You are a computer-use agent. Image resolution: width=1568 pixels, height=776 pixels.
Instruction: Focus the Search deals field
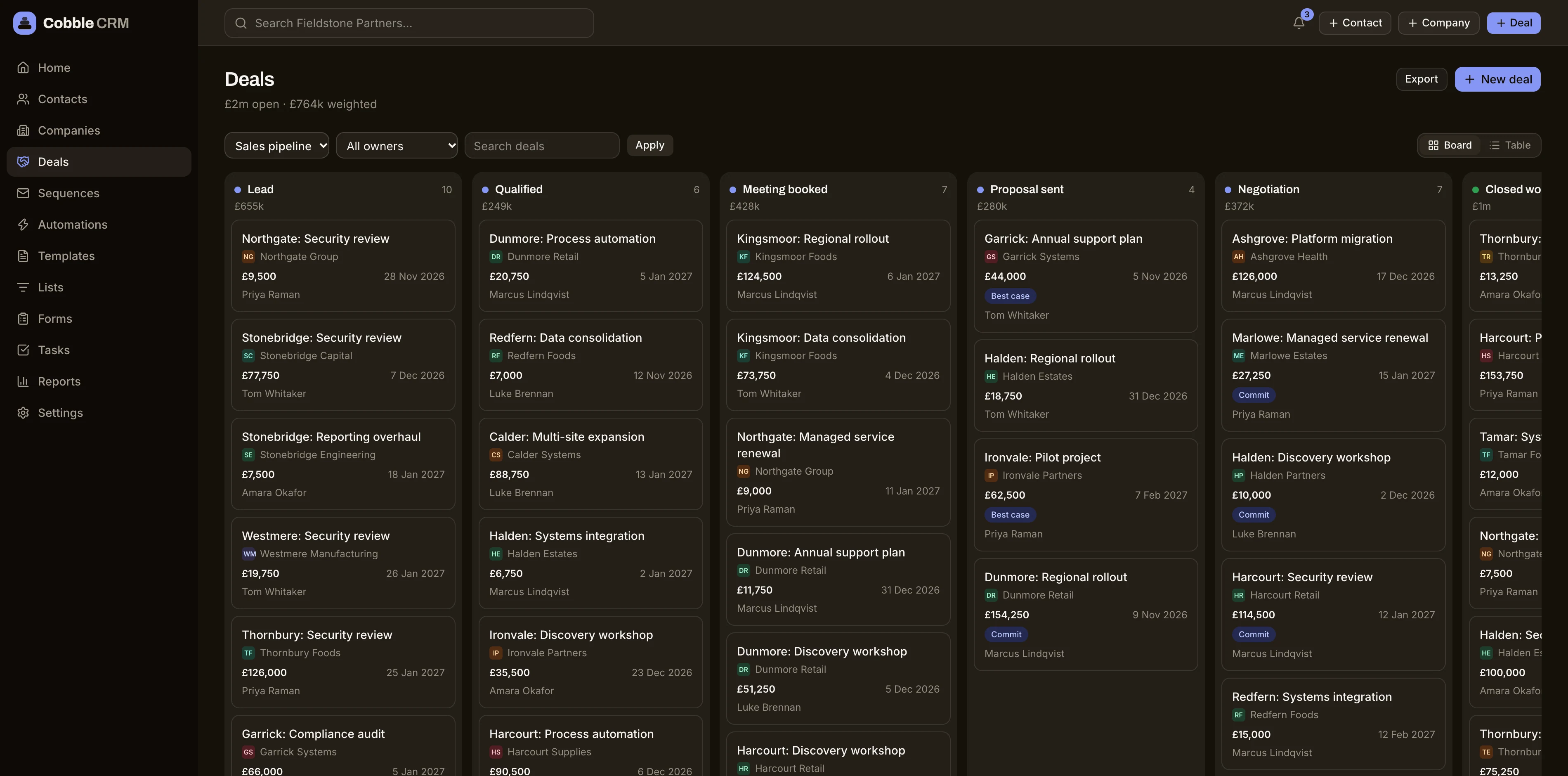click(542, 146)
